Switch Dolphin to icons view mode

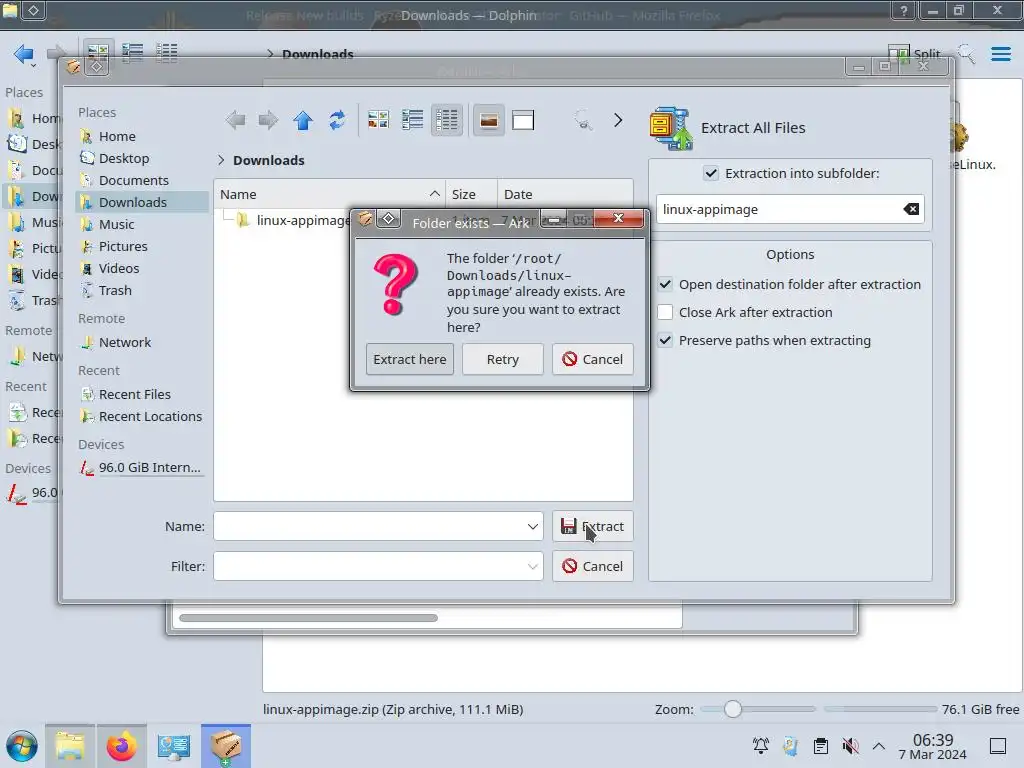click(x=98, y=53)
